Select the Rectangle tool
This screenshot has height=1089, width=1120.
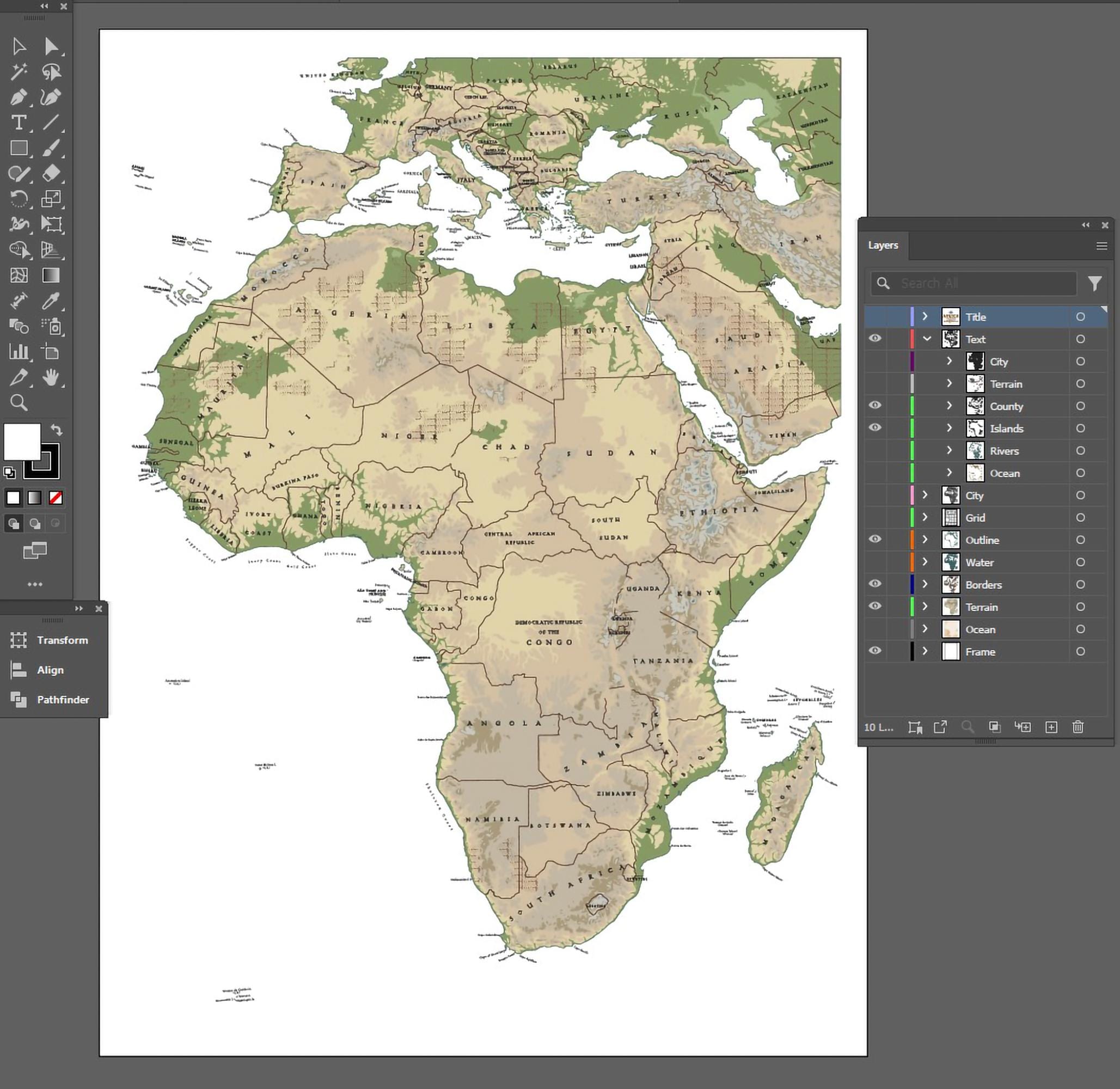(x=19, y=148)
